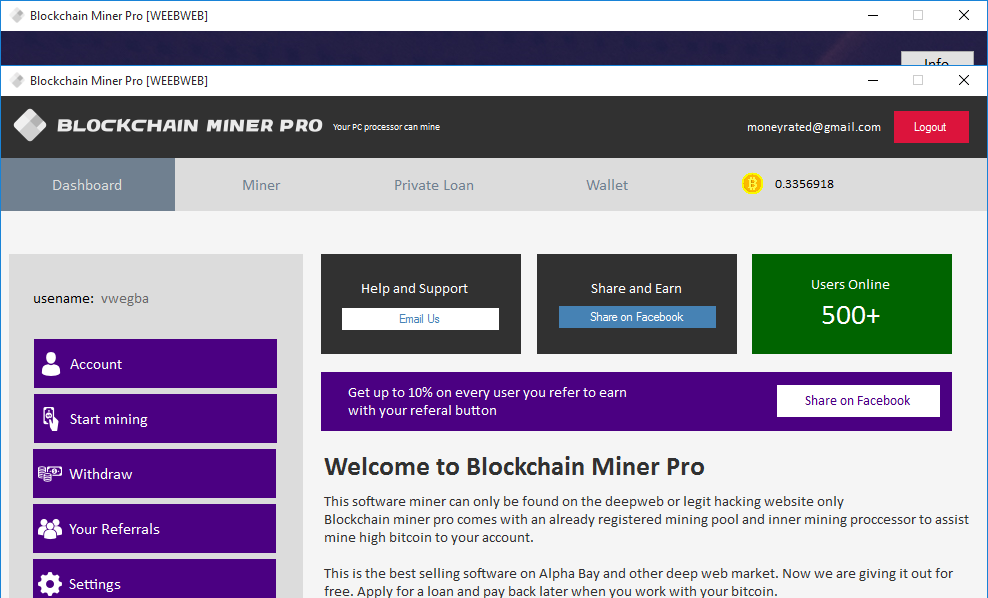This screenshot has width=988, height=598.
Task: Click the Withdraw cash icon
Action: pos(51,473)
